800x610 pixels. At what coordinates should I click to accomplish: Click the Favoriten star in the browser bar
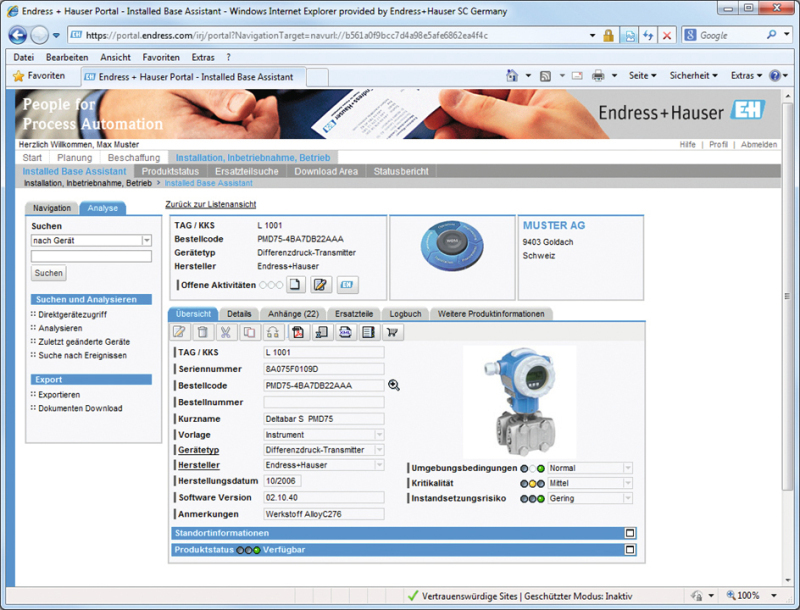click(x=18, y=76)
